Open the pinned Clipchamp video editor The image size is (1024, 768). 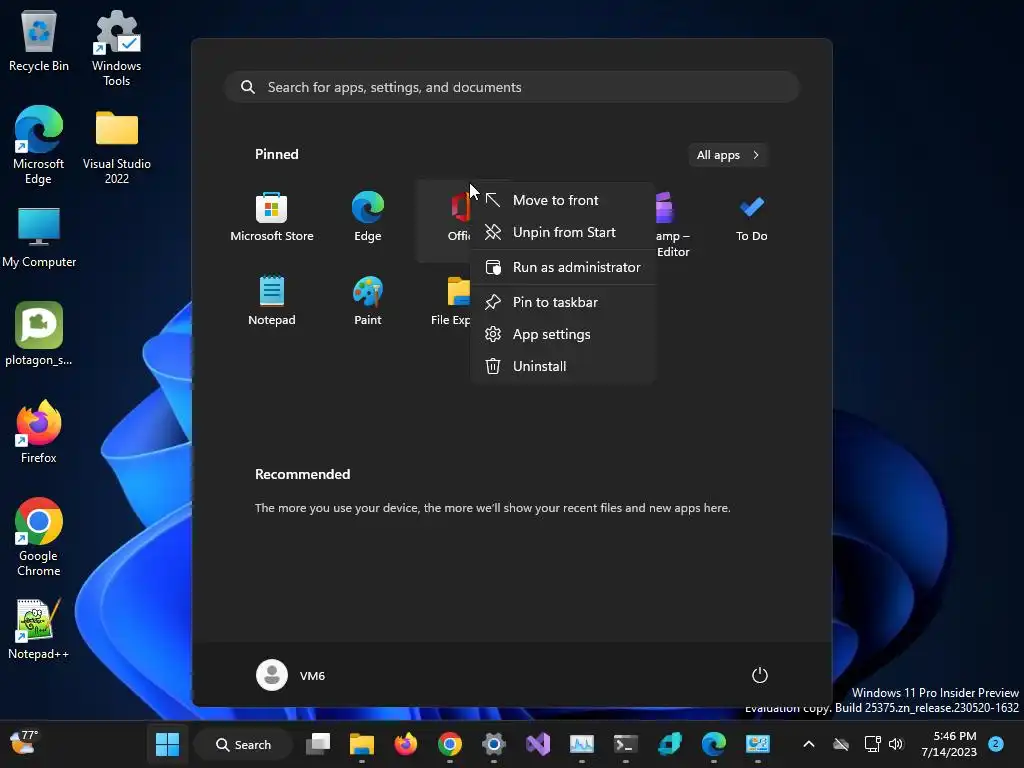click(x=672, y=225)
